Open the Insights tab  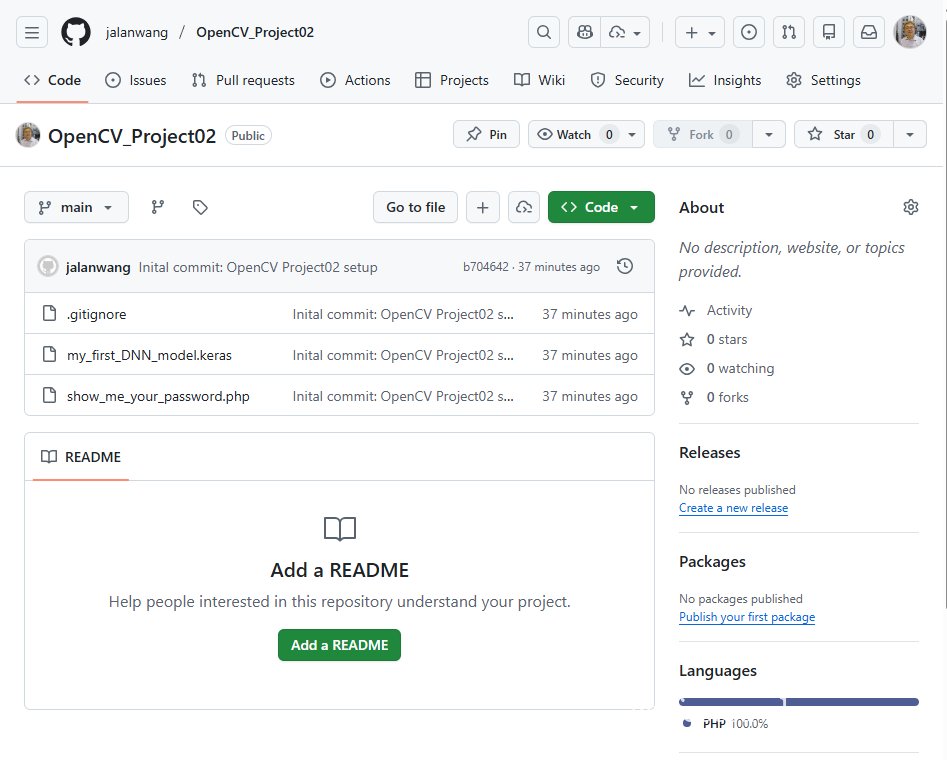click(725, 80)
